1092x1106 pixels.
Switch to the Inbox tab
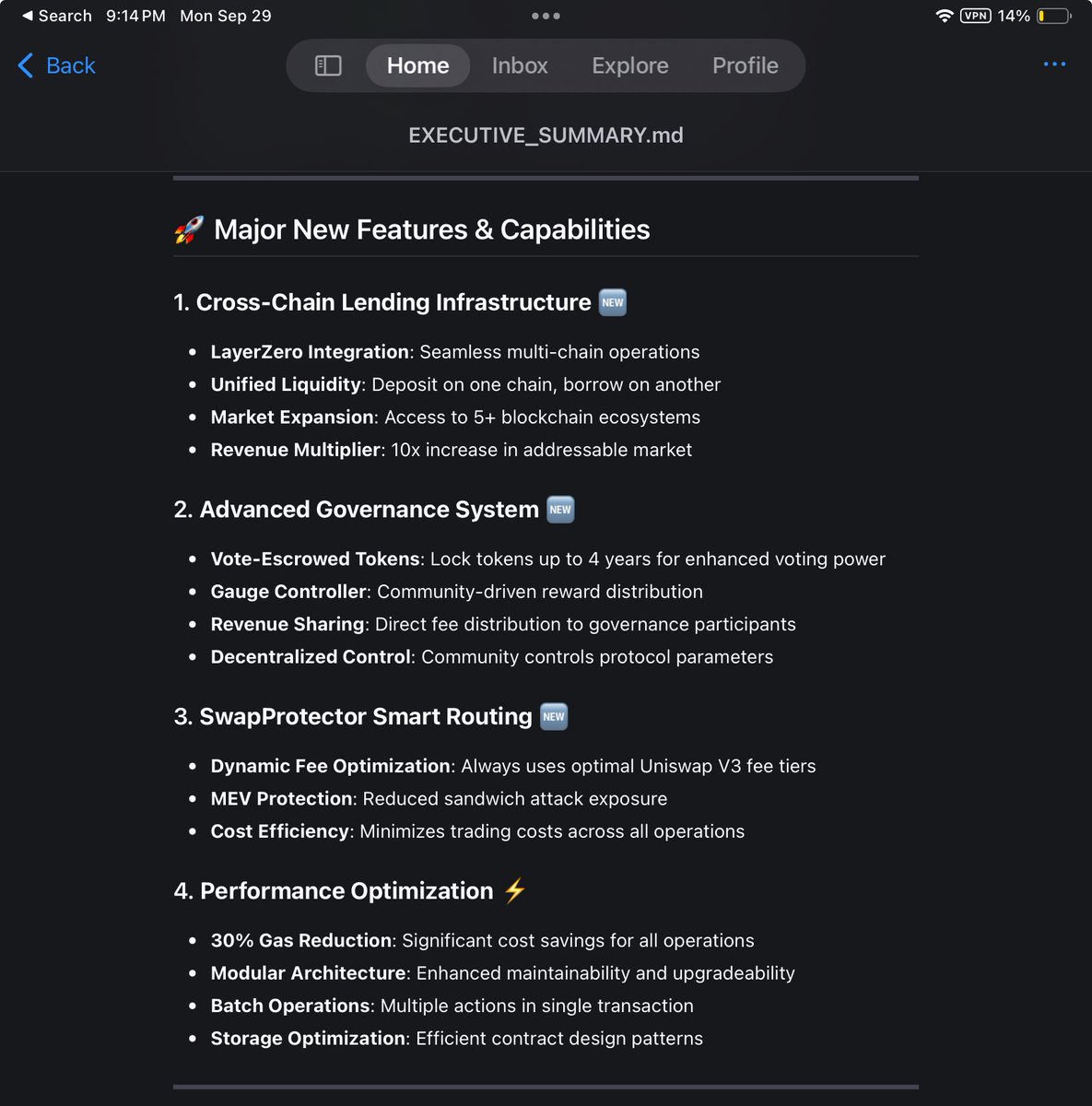click(520, 65)
